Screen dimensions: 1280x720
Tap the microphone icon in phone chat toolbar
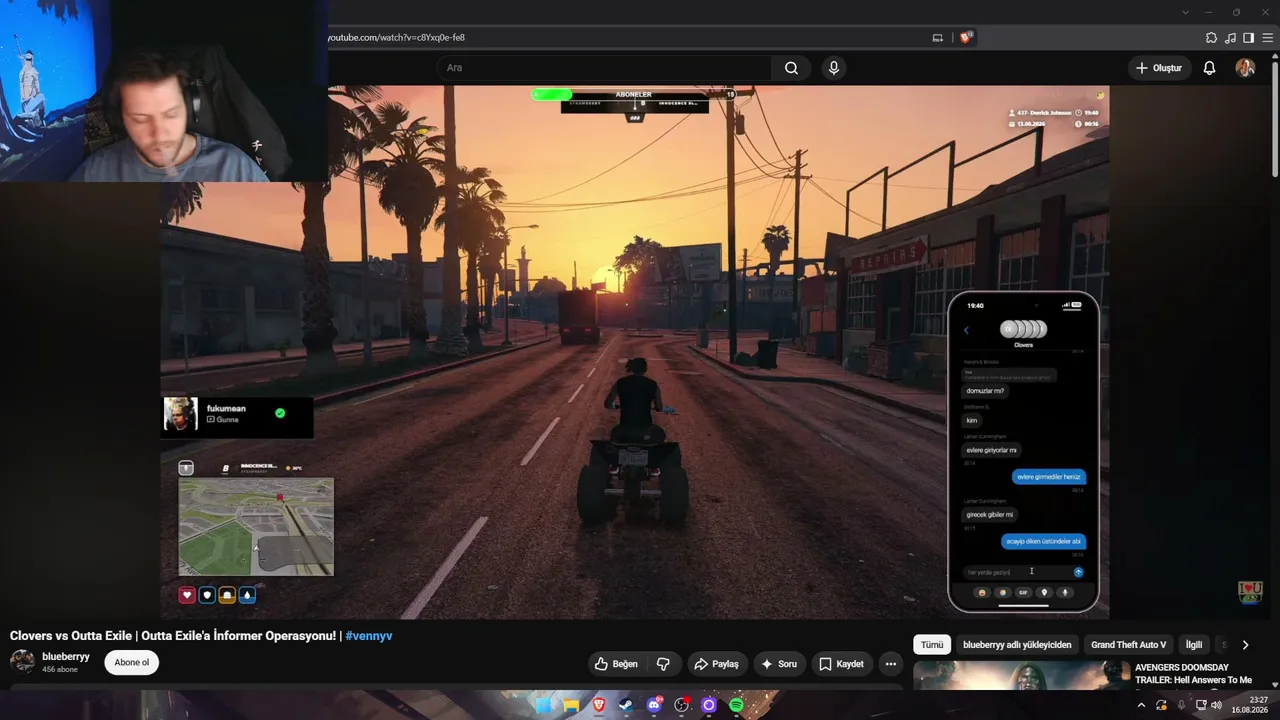[1065, 592]
